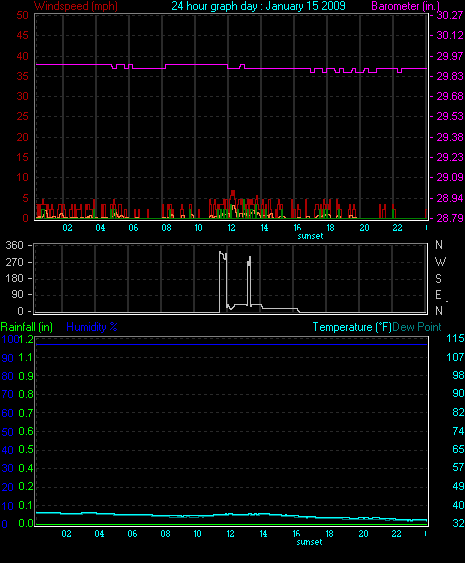Click the 50 mph windspeed scale value
Image resolution: width=465 pixels, height=563 pixels.
pyautogui.click(x=22, y=15)
